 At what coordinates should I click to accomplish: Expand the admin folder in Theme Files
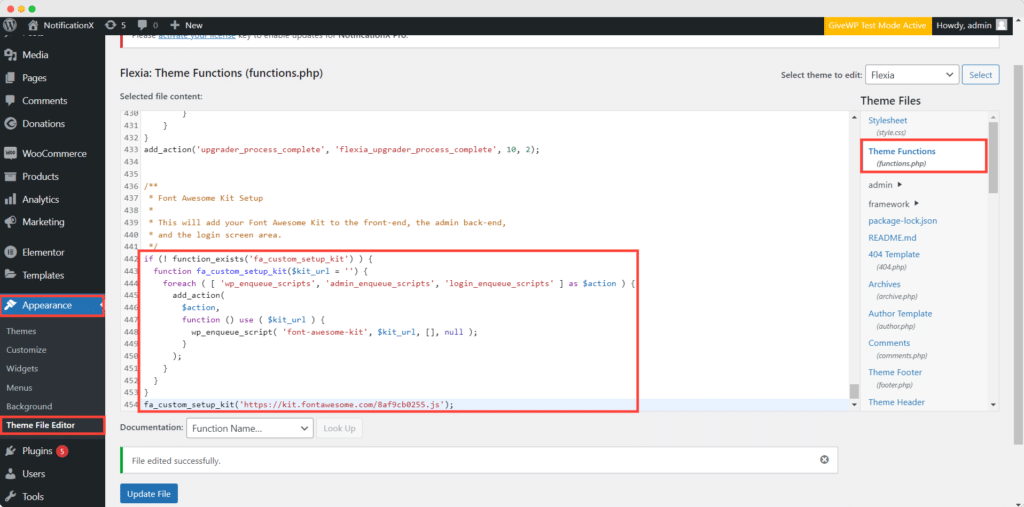885,185
